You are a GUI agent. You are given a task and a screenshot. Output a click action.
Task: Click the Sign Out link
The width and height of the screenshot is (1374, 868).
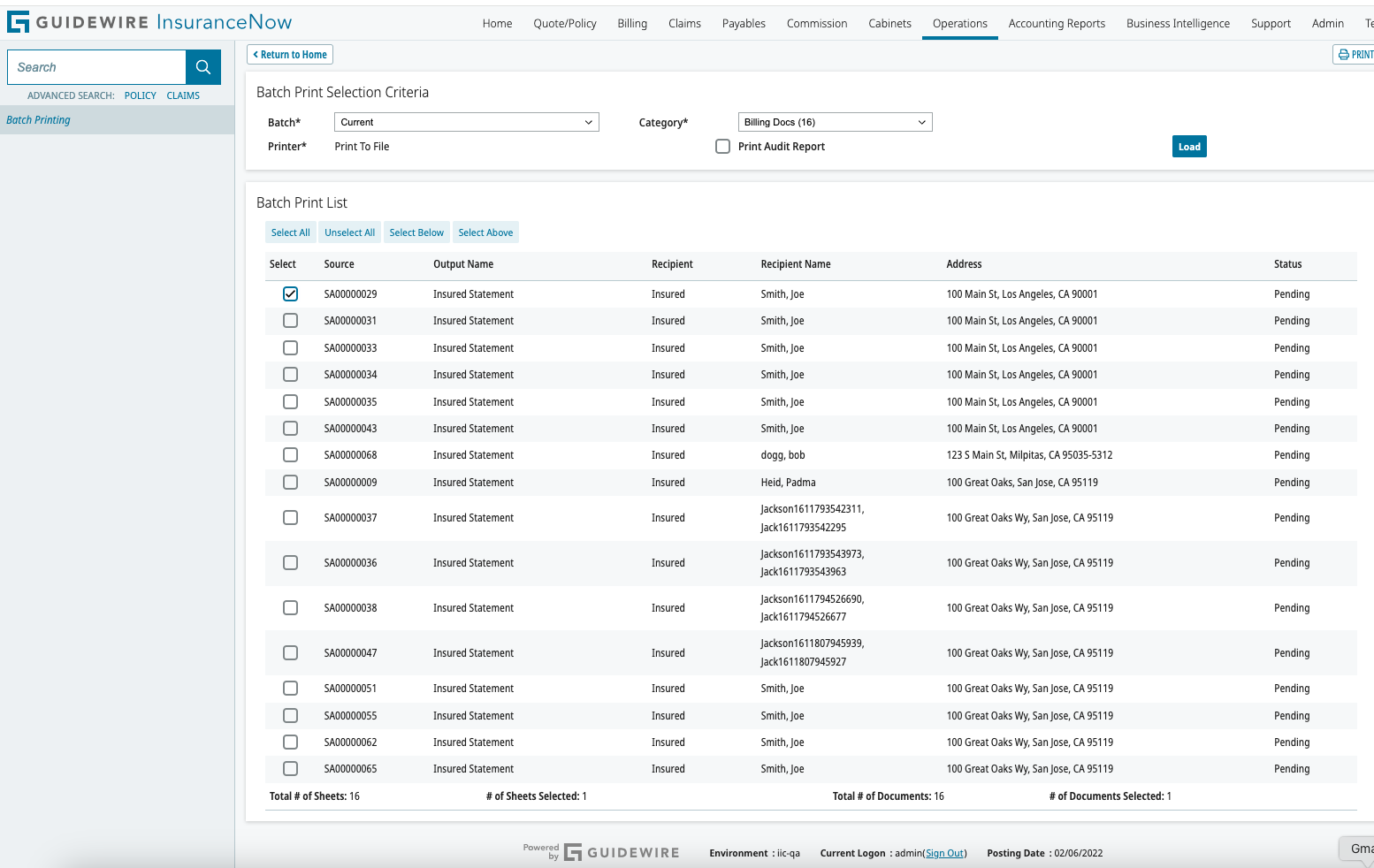point(944,854)
